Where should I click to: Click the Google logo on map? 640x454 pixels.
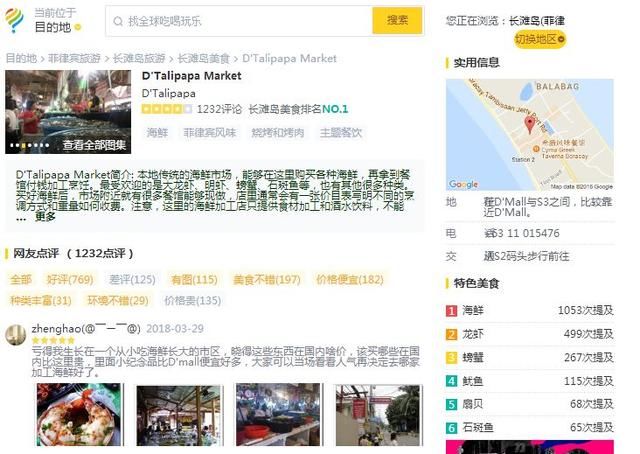coord(463,185)
